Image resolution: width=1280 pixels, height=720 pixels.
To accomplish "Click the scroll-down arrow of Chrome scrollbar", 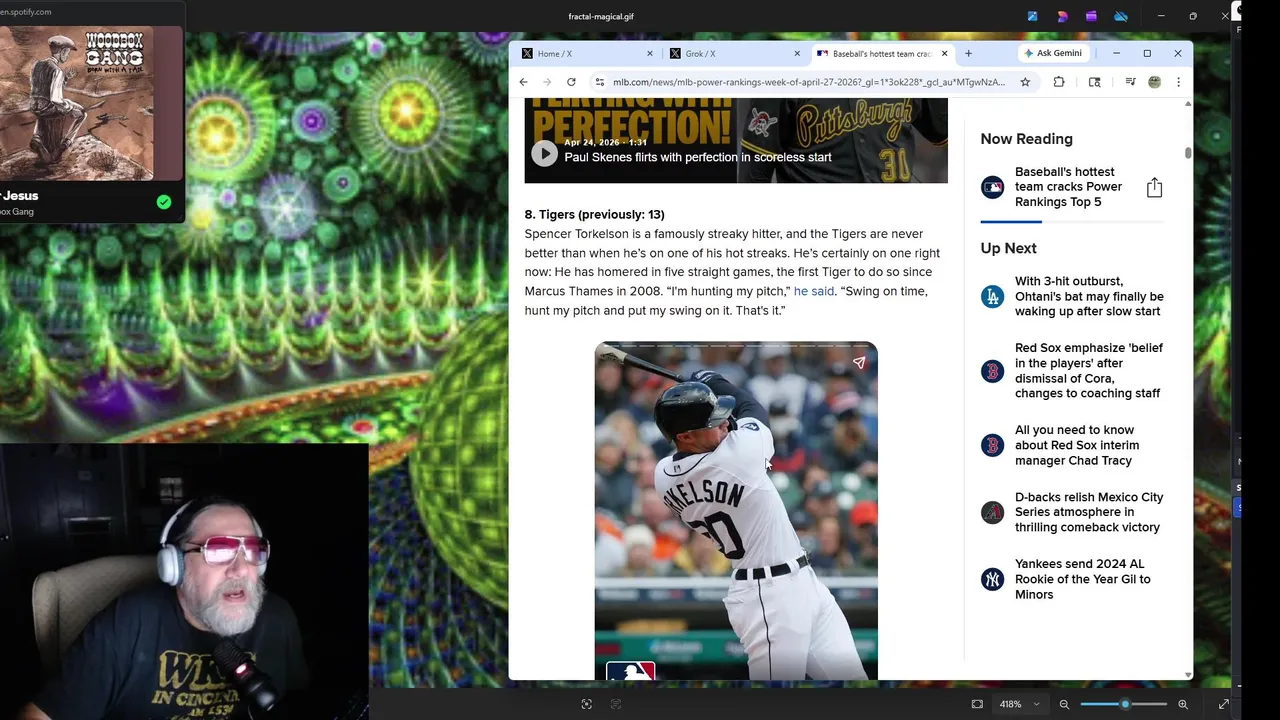I will click(x=1188, y=674).
